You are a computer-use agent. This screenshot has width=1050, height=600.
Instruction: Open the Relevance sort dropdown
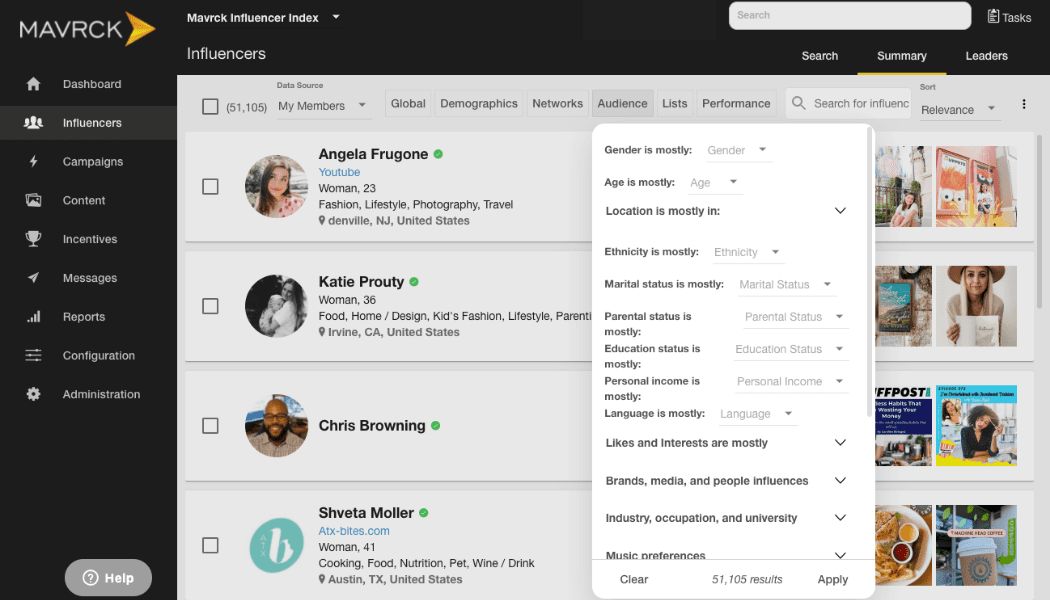pyautogui.click(x=959, y=110)
